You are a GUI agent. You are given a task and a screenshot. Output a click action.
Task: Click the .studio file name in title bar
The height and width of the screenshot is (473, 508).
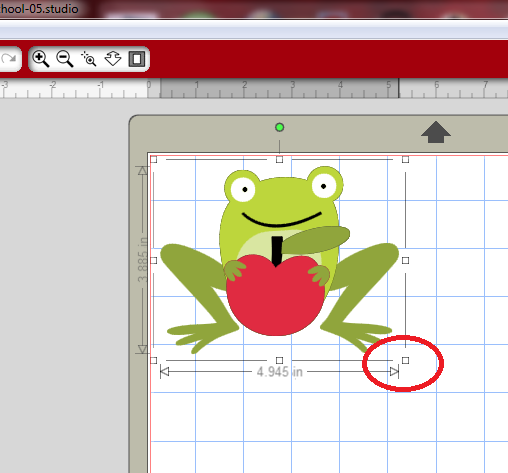click(39, 8)
